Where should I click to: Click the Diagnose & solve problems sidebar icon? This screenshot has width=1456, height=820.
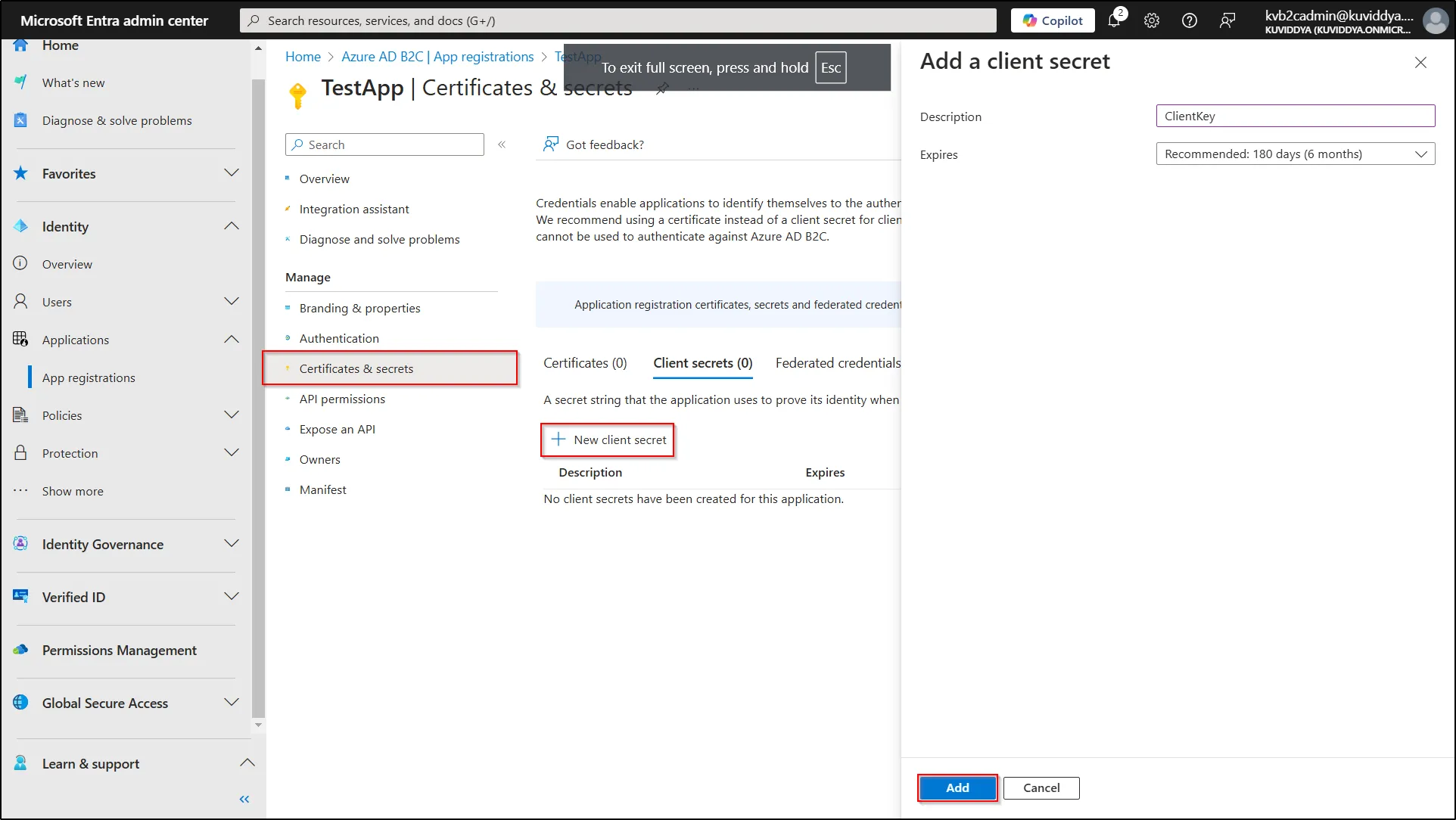(x=21, y=120)
